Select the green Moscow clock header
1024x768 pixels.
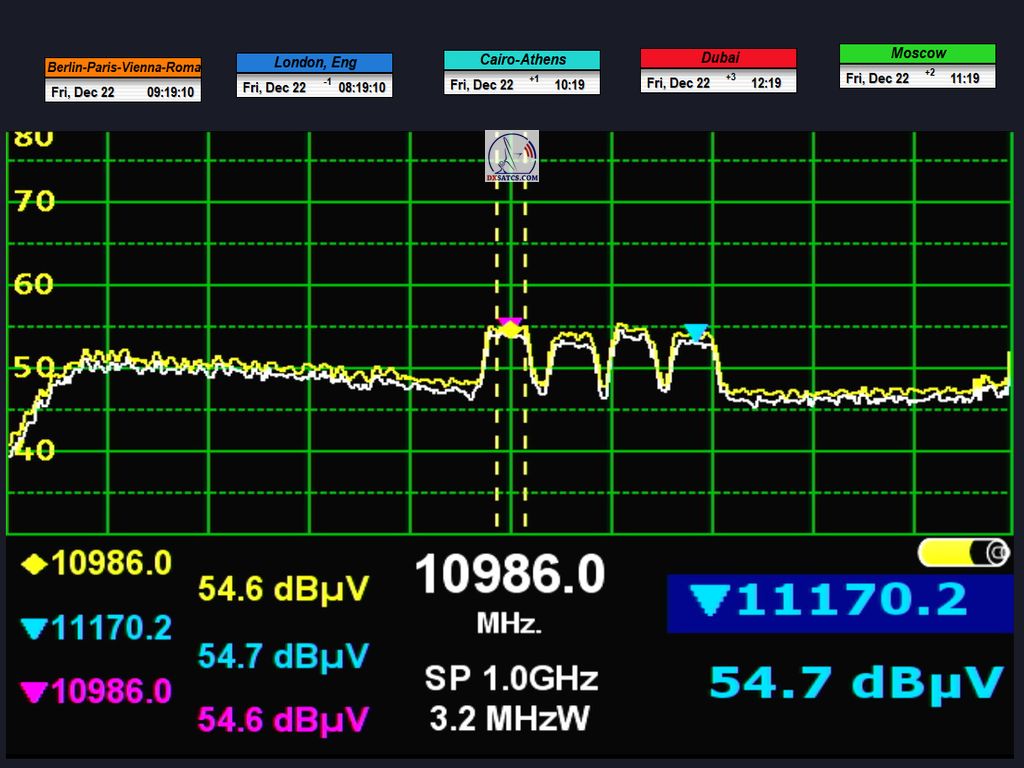917,53
